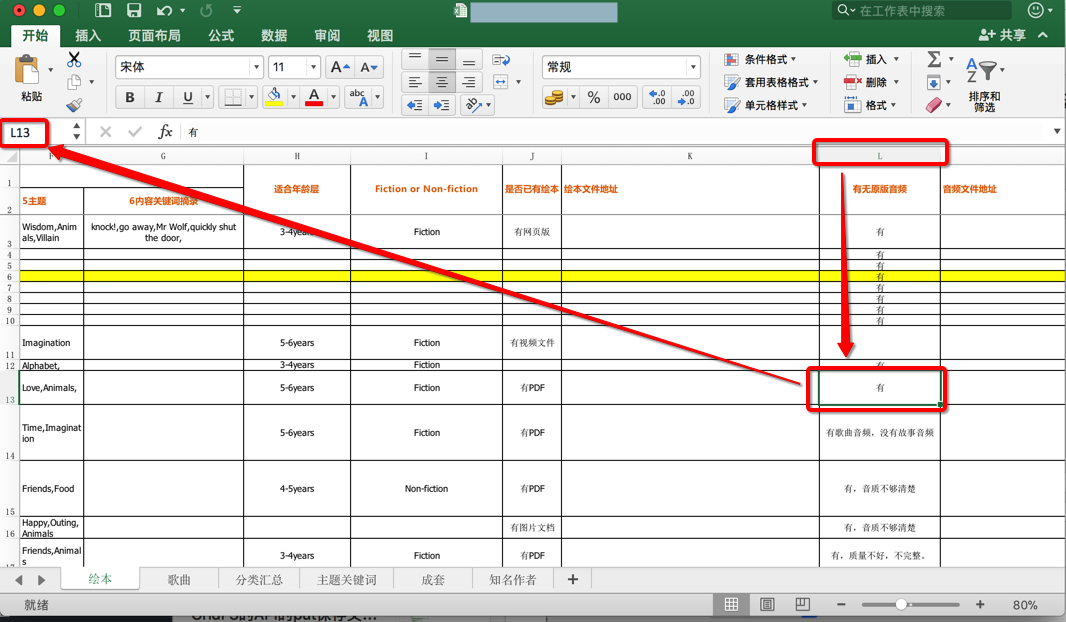
Task: Align cell content to middle
Action: (442, 59)
